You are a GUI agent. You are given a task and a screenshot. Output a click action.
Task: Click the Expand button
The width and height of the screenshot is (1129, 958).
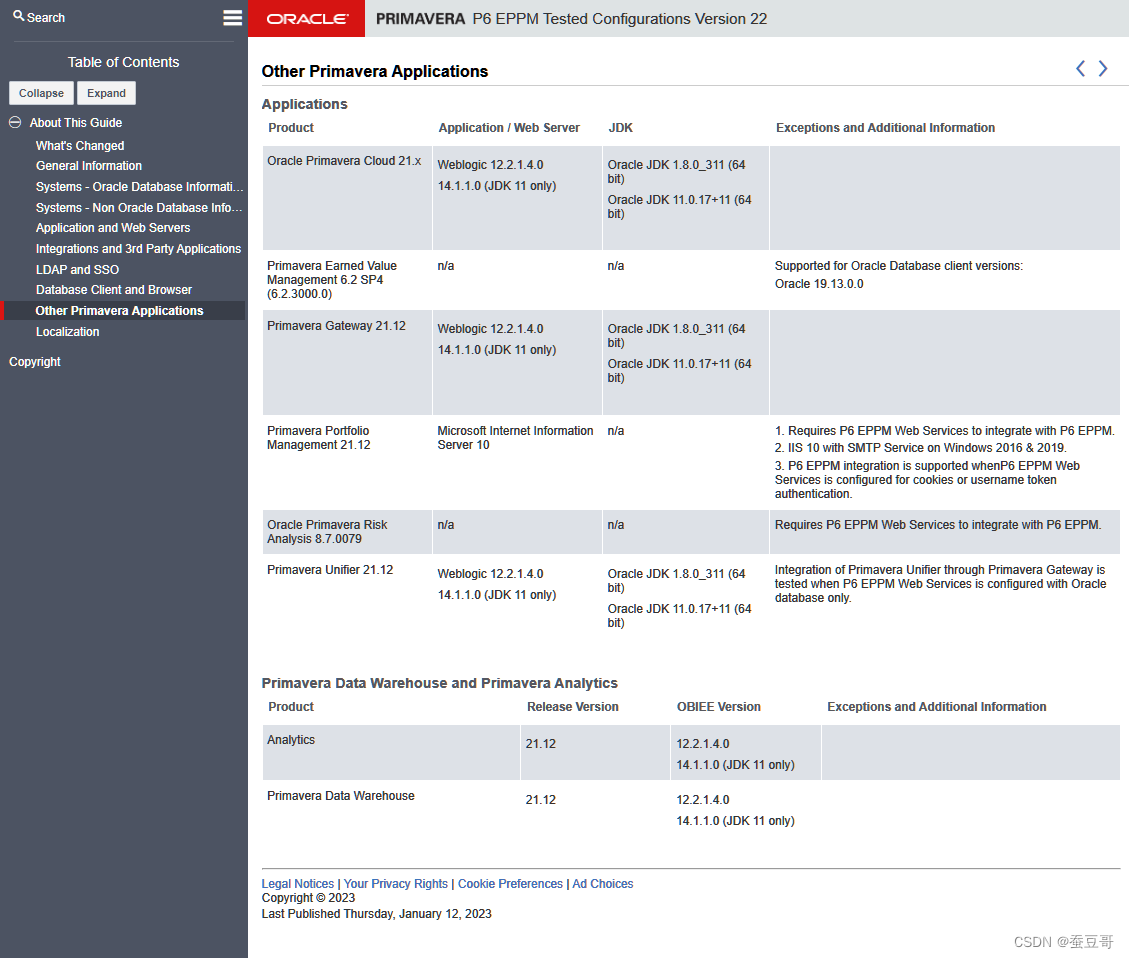pos(107,93)
